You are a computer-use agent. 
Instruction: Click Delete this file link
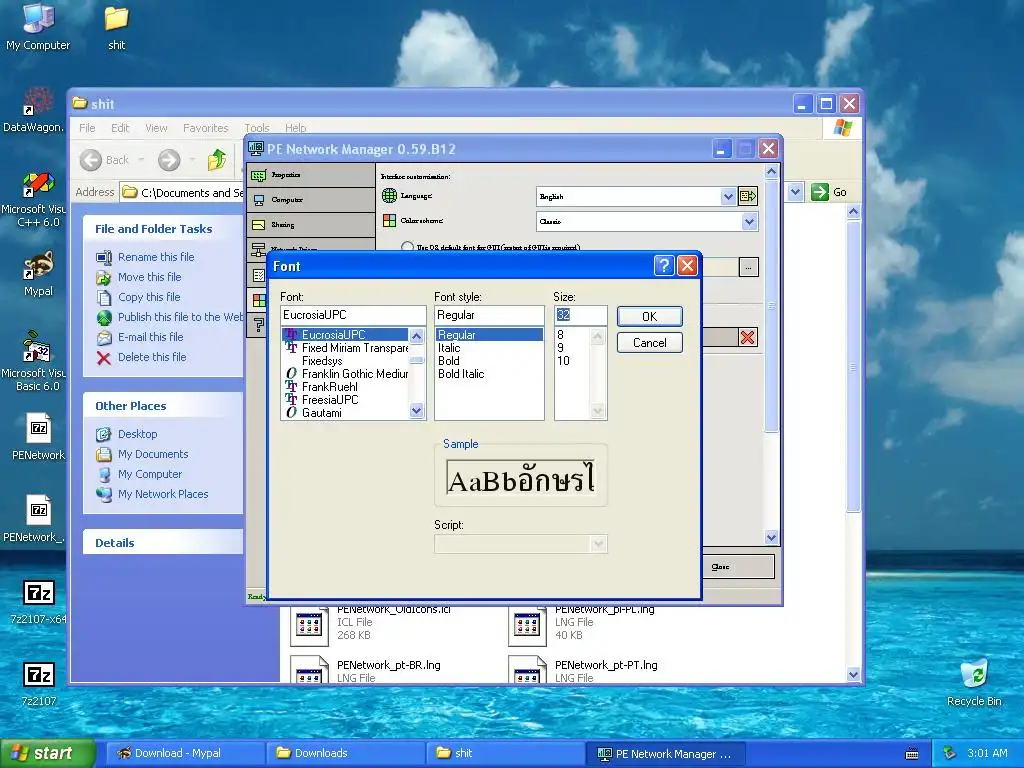point(152,357)
